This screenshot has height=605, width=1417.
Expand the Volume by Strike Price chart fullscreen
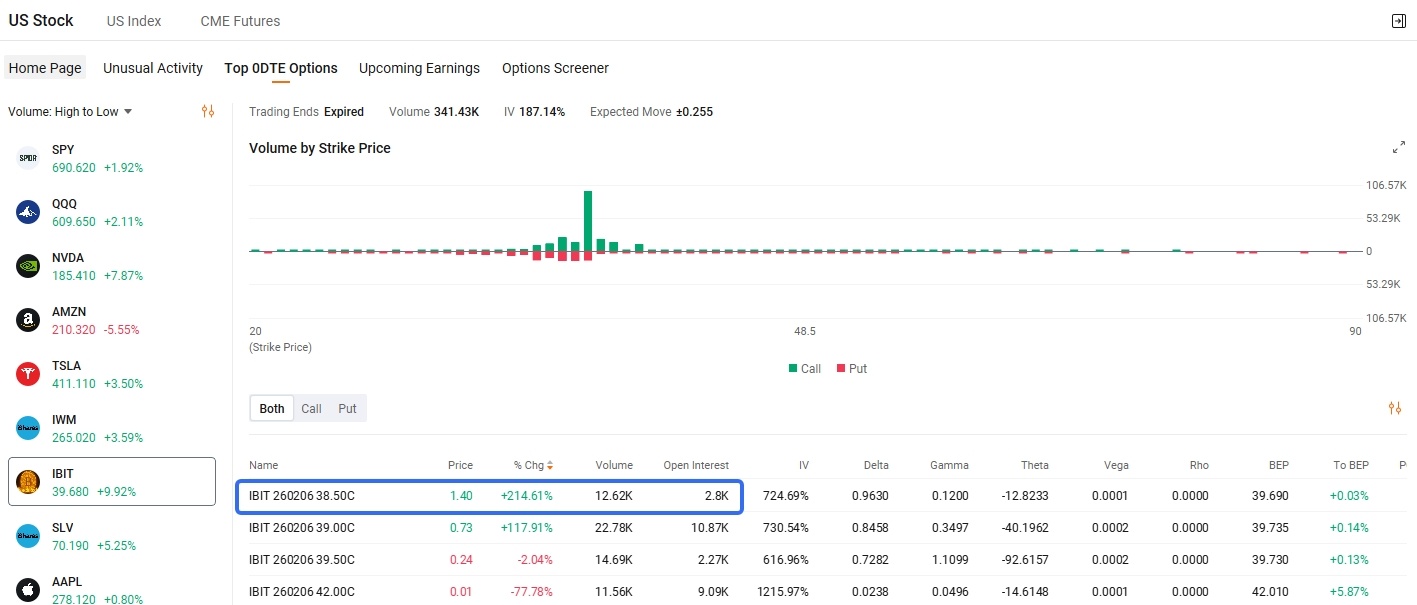(x=1399, y=148)
